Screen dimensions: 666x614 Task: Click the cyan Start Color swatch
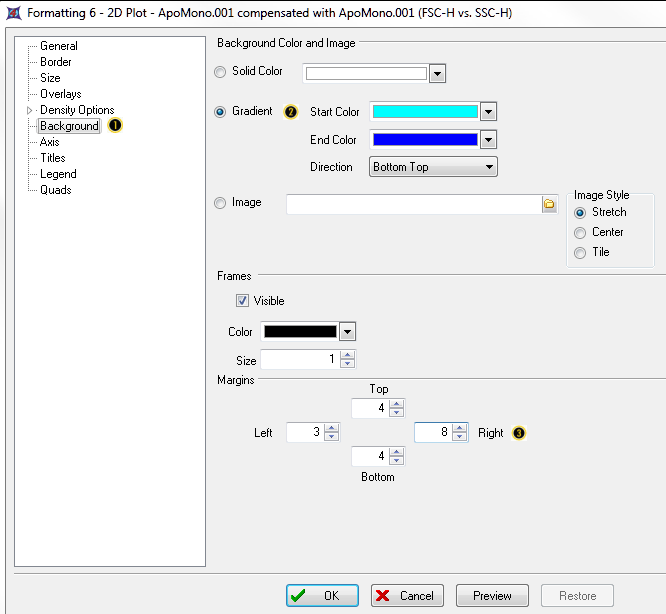(425, 112)
